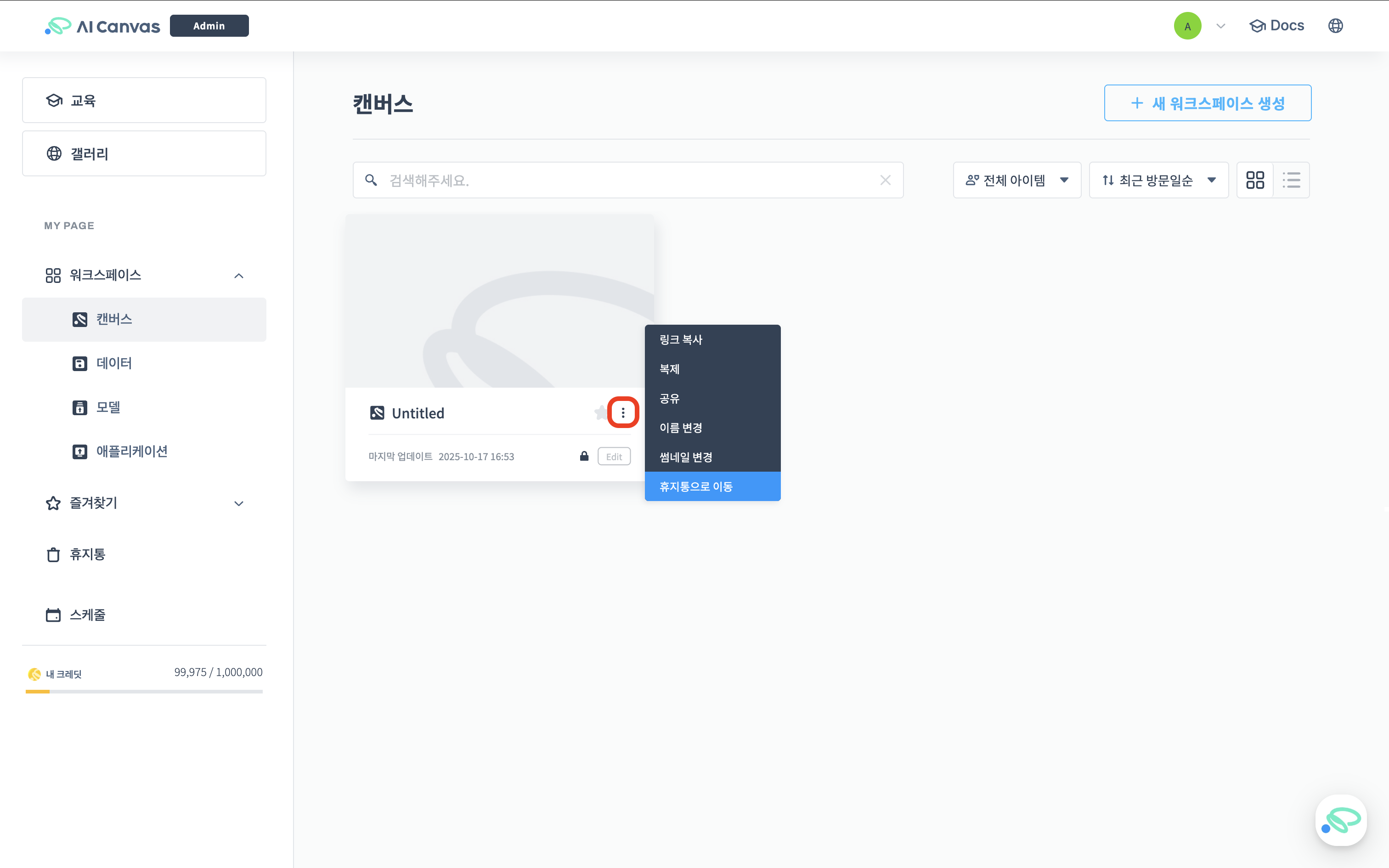Open the three-dot menu on Untitled card
This screenshot has width=1389, height=868.
tap(623, 412)
